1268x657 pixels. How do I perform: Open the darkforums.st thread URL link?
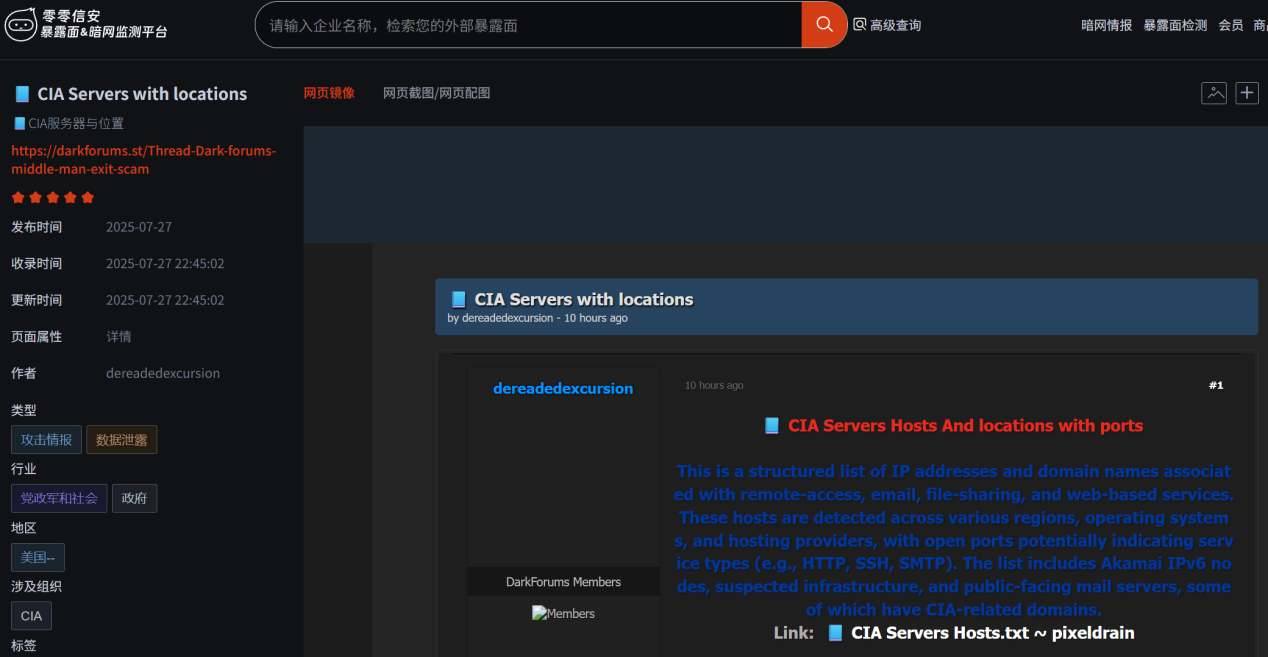(x=143, y=160)
